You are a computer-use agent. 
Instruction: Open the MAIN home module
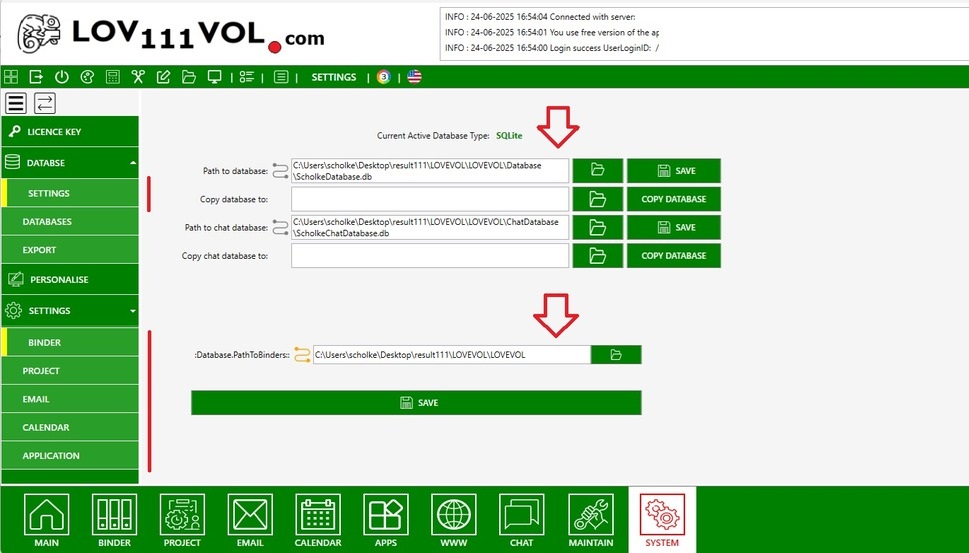pos(46,520)
